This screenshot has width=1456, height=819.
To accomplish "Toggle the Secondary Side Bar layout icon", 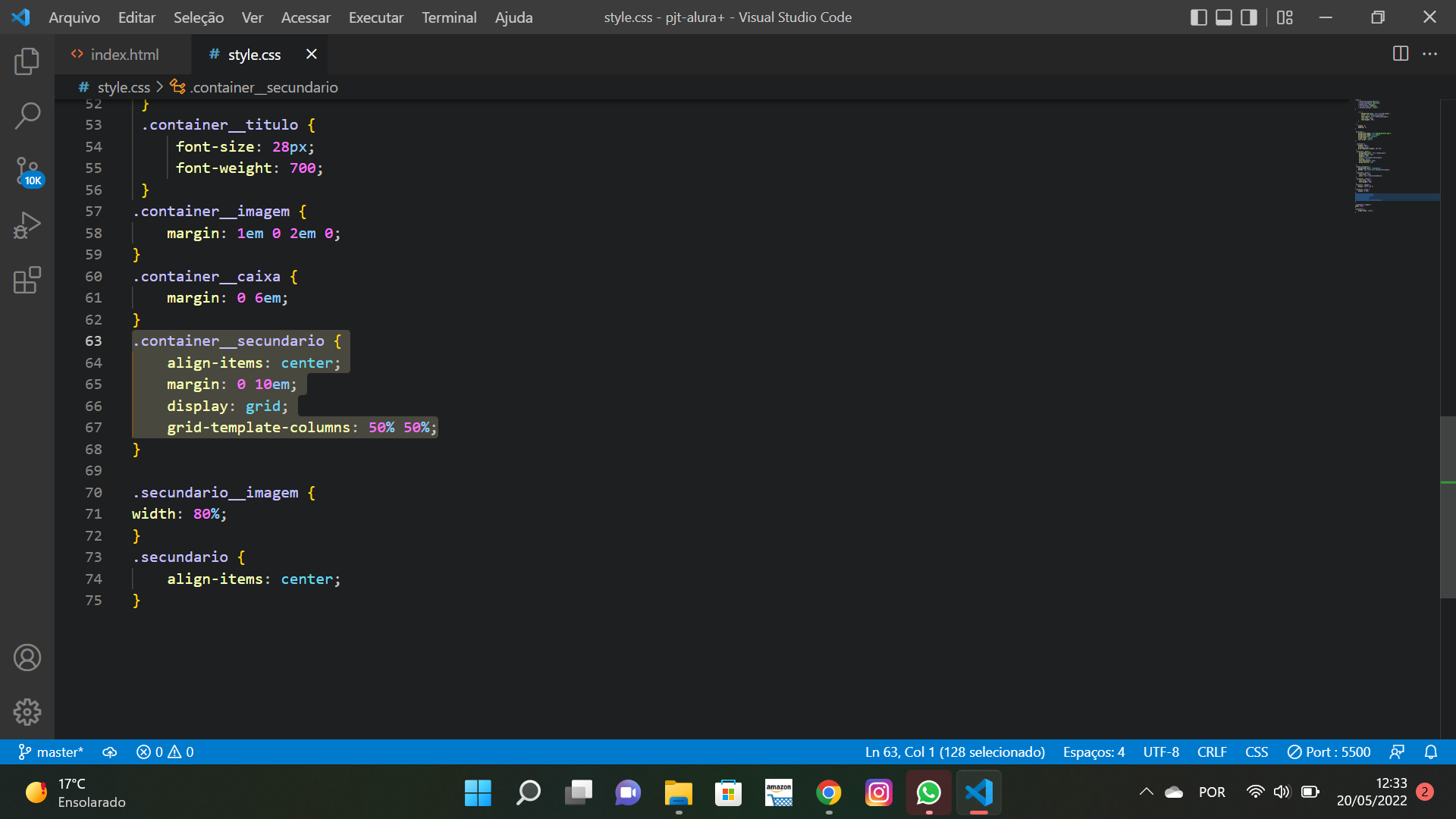I will pos(1249,17).
